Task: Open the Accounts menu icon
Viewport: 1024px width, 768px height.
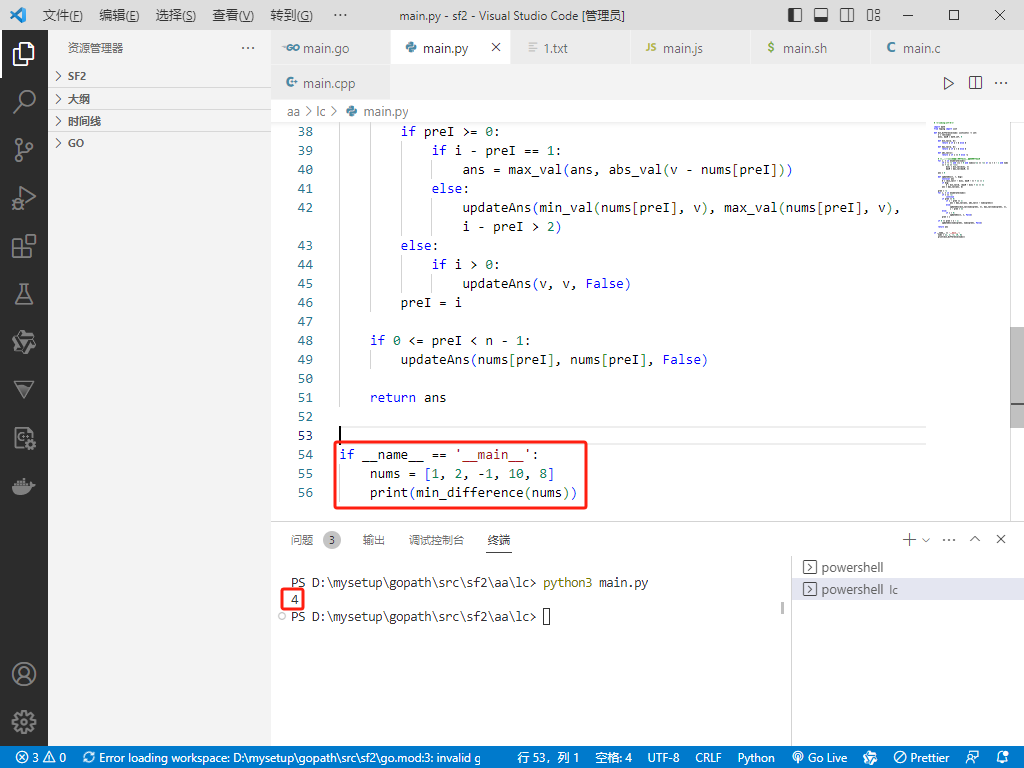Action: click(x=24, y=674)
